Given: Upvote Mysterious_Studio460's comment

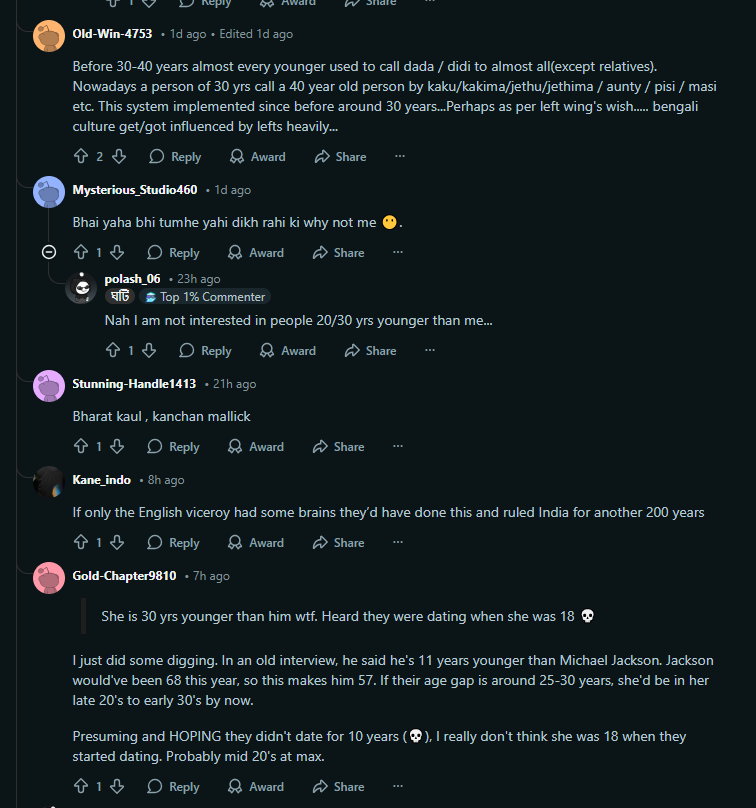Looking at the screenshot, I should point(82,253).
